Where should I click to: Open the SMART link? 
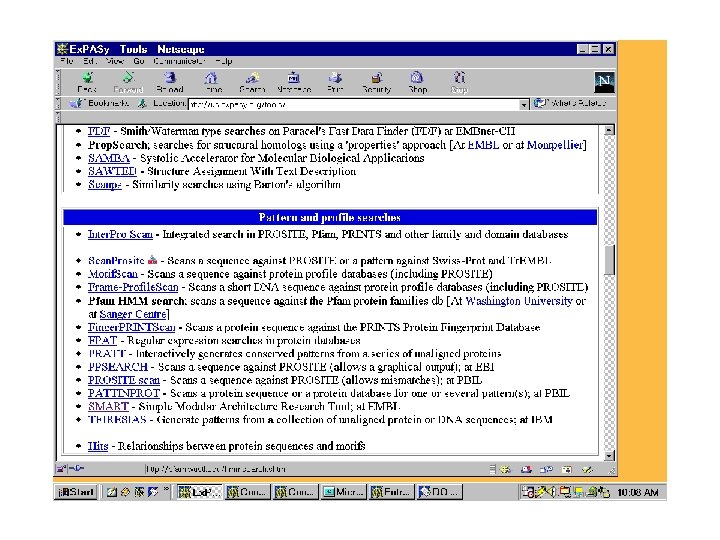[108, 406]
